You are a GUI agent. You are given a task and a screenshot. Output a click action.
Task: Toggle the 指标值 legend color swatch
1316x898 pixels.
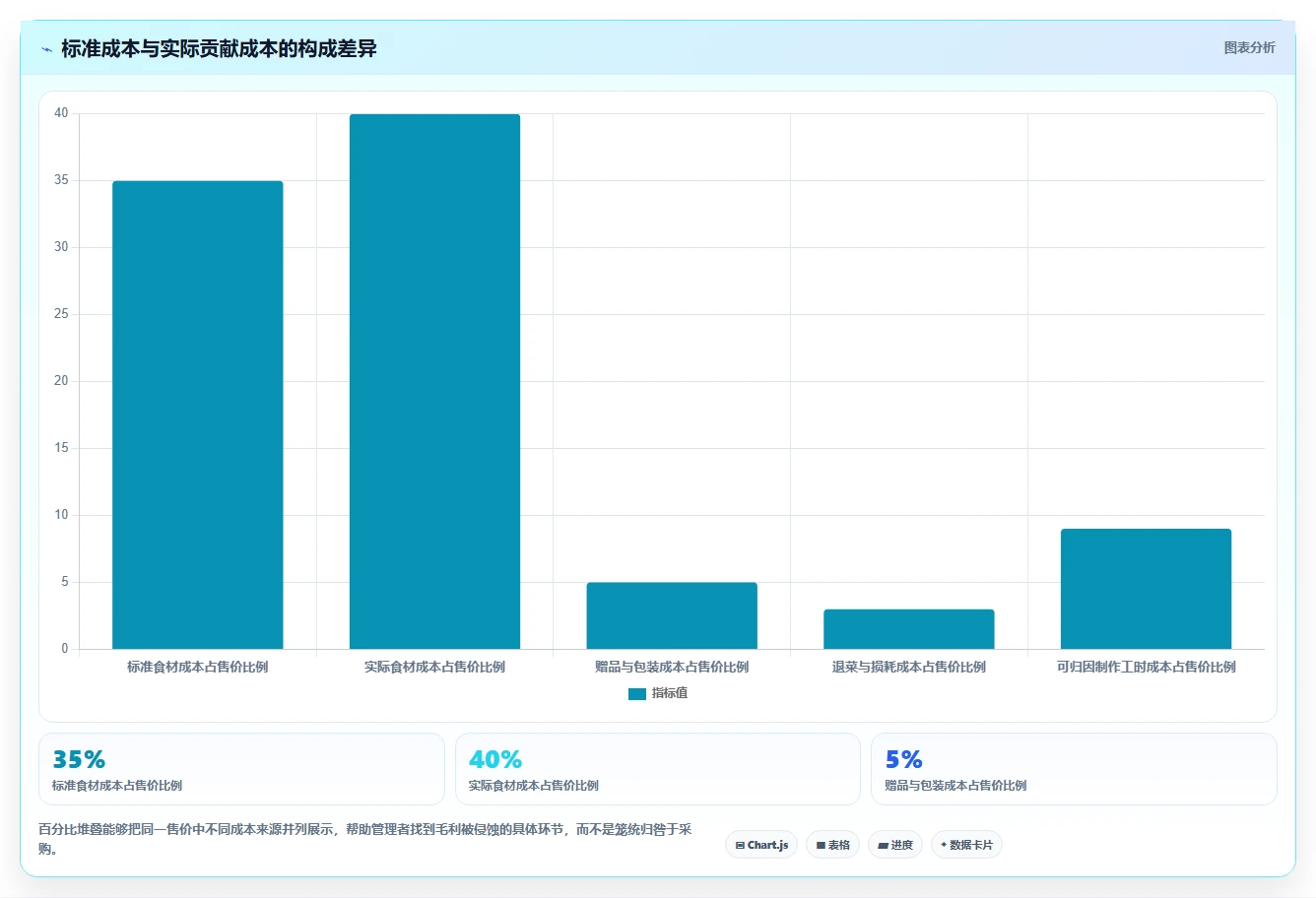[x=636, y=694]
